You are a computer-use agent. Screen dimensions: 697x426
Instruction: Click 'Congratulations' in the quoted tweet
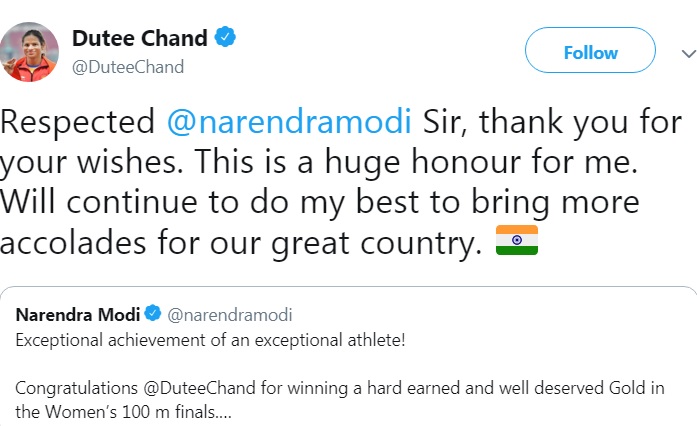[x=76, y=389]
